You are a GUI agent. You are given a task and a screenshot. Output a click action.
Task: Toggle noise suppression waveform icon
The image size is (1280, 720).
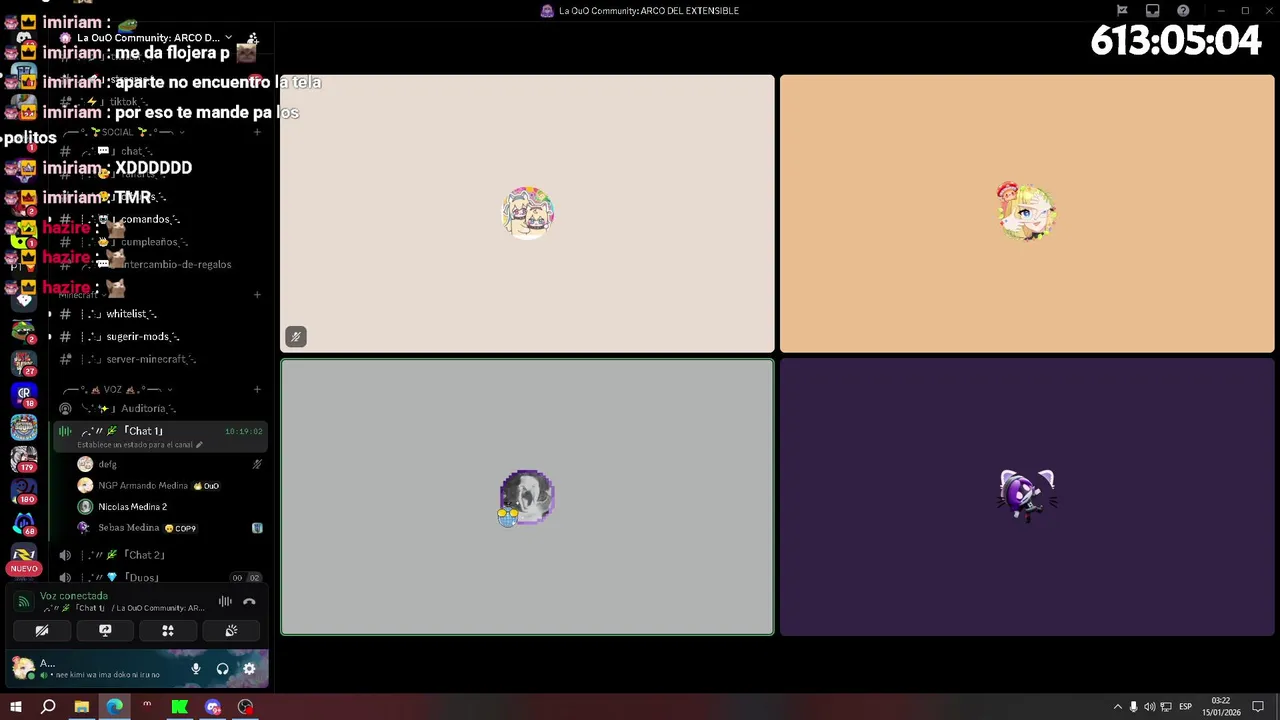pyautogui.click(x=225, y=602)
